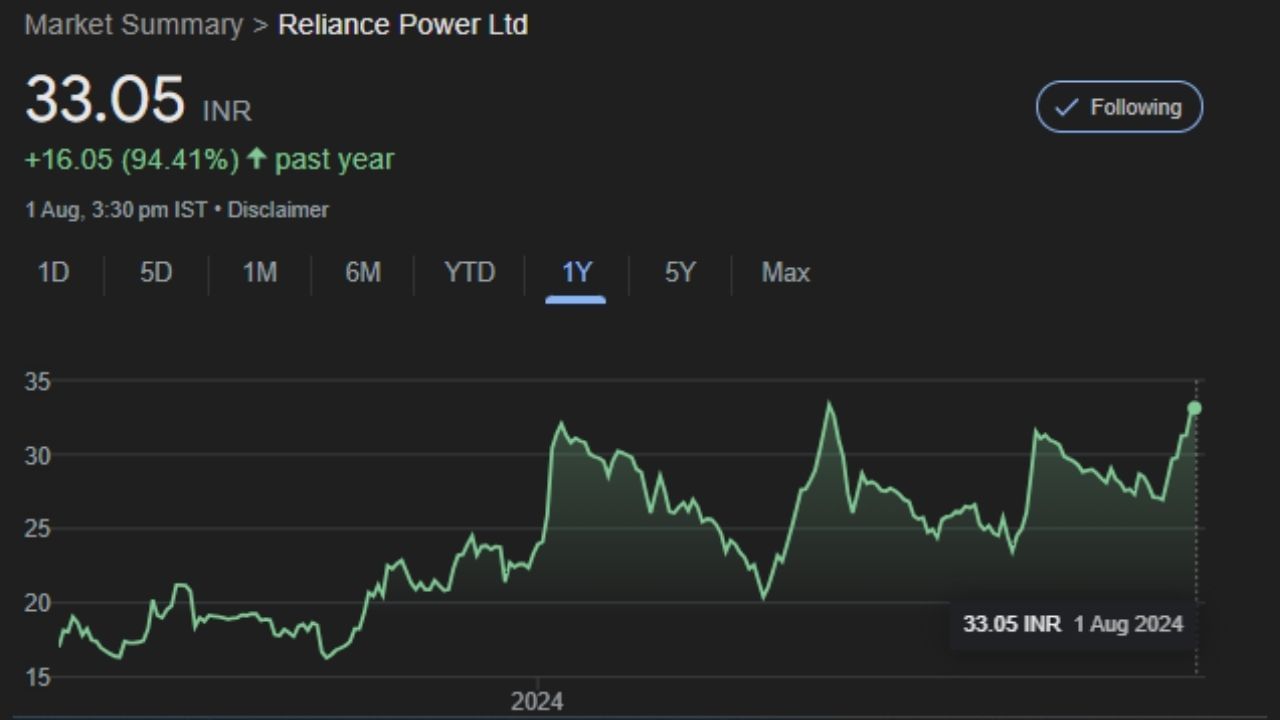Select the 1Y time range tab
Image resolution: width=1280 pixels, height=720 pixels.
pos(576,272)
